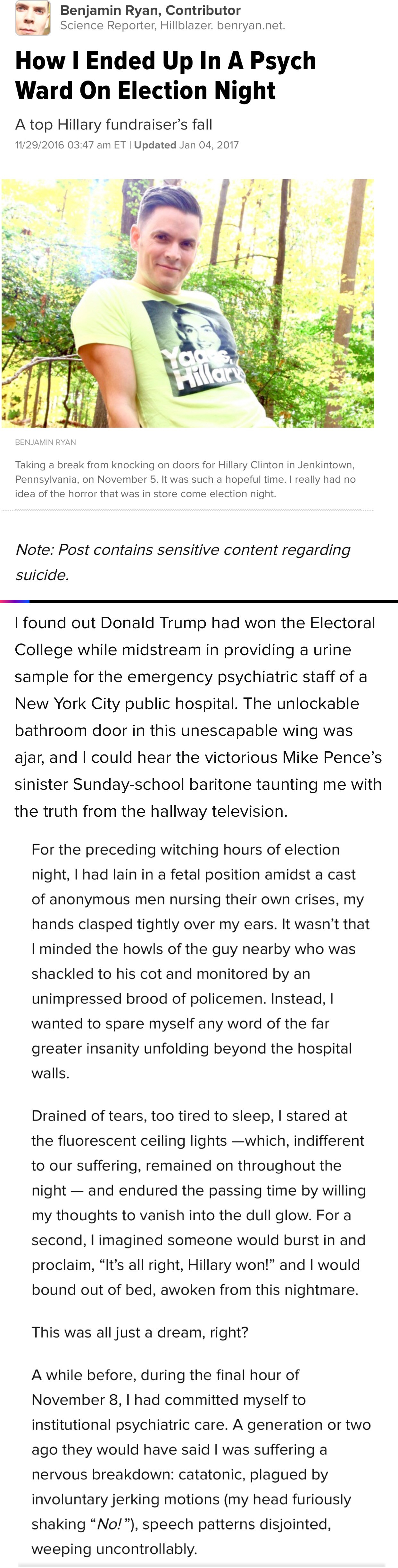398x1568 pixels.
Task: Select the subtitle A top Hillary fundraiser's fall
Action: 113,125
